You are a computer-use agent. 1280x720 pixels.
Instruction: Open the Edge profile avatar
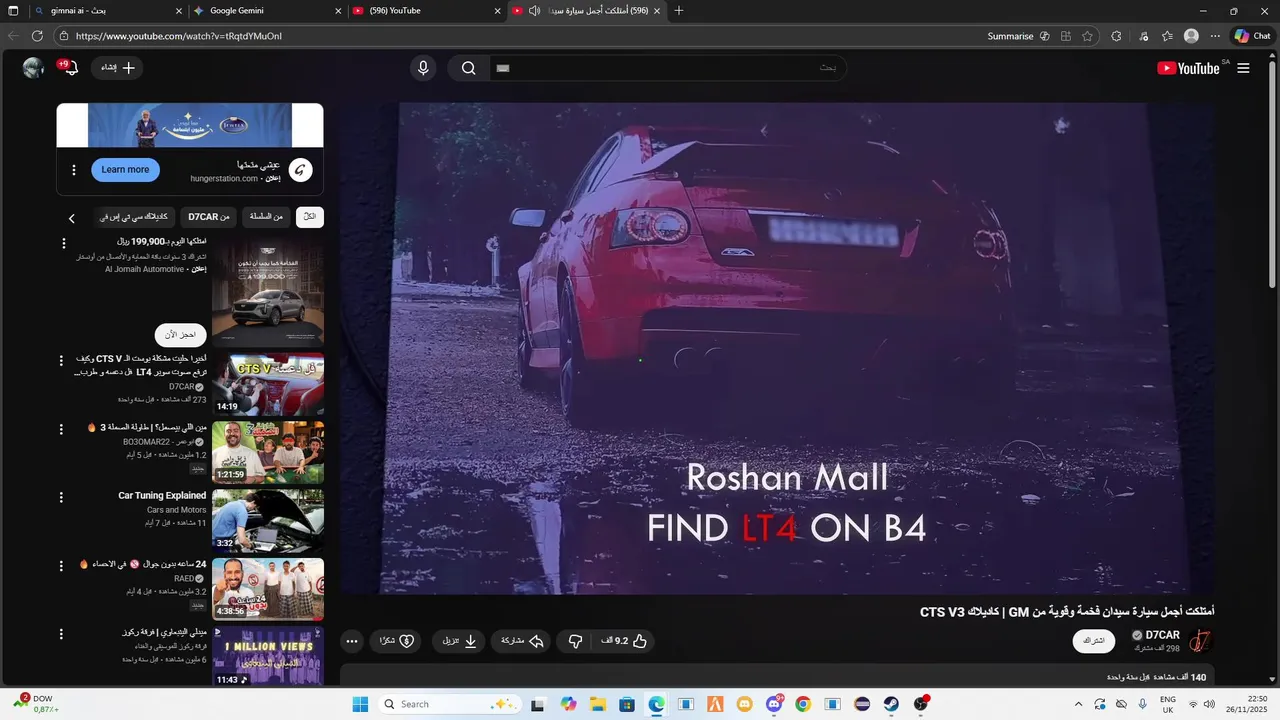(1191, 36)
